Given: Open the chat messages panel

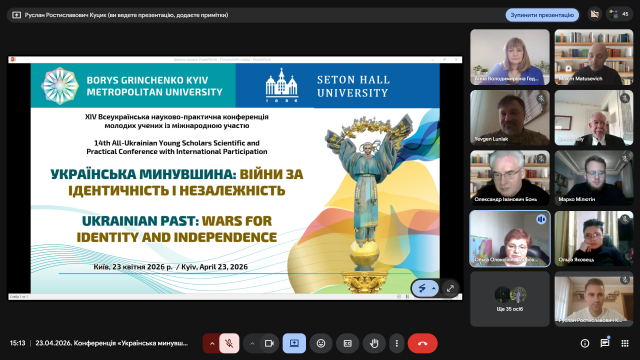Looking at the screenshot, I should coord(604,343).
